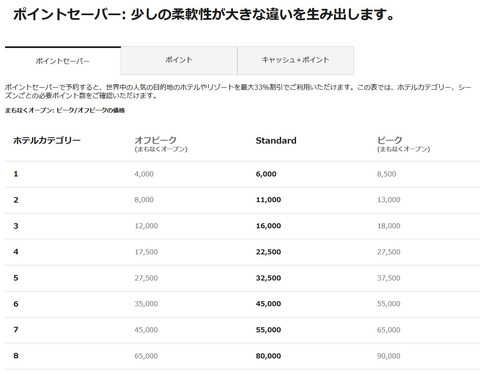Switch to the ポイント tab
The image size is (480, 374).
click(179, 60)
